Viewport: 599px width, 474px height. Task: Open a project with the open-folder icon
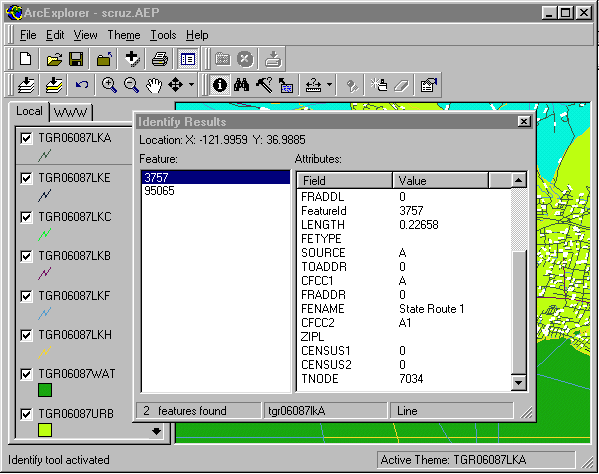(x=54, y=59)
